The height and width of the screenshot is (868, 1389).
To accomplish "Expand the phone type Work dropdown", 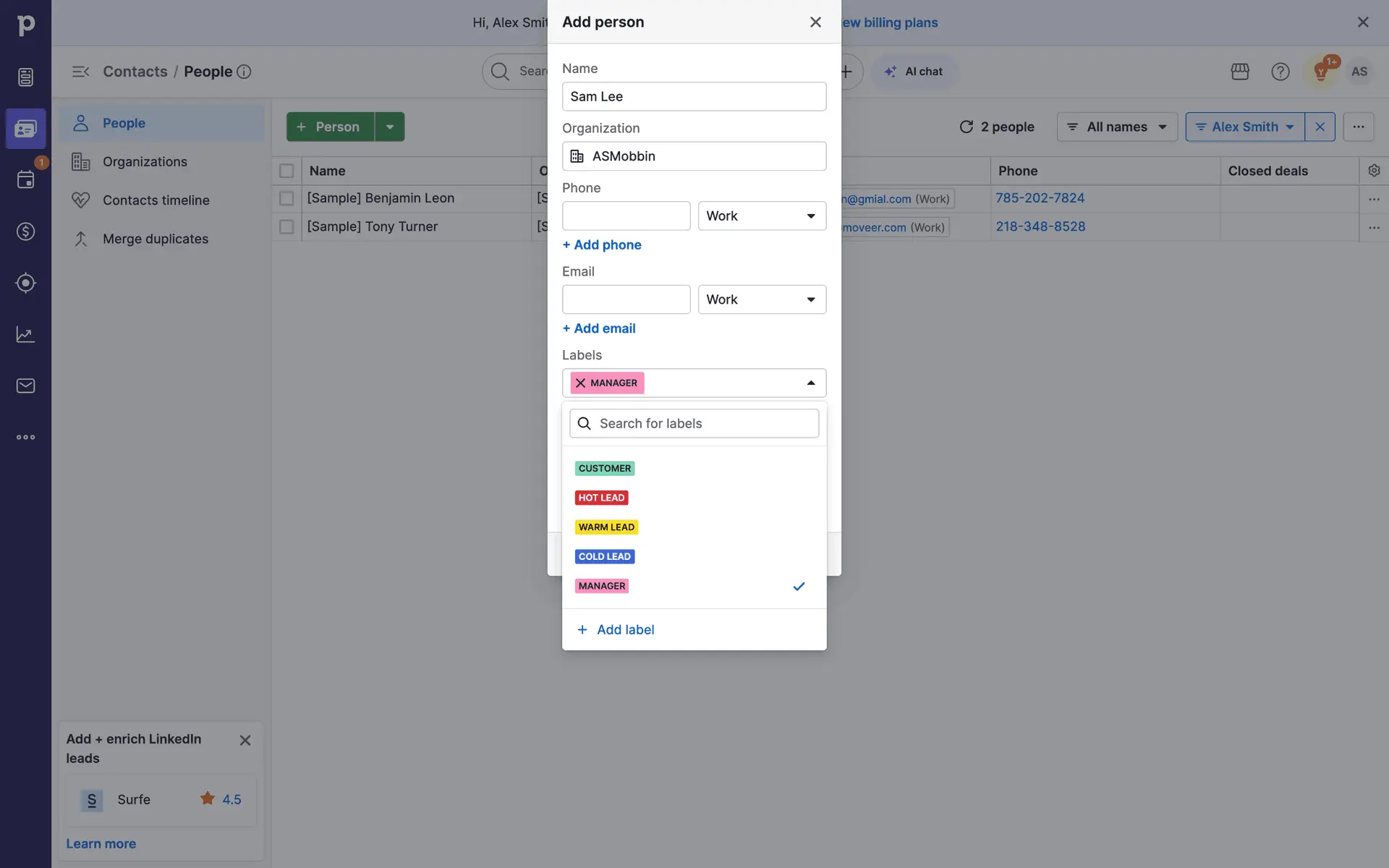I will click(762, 216).
